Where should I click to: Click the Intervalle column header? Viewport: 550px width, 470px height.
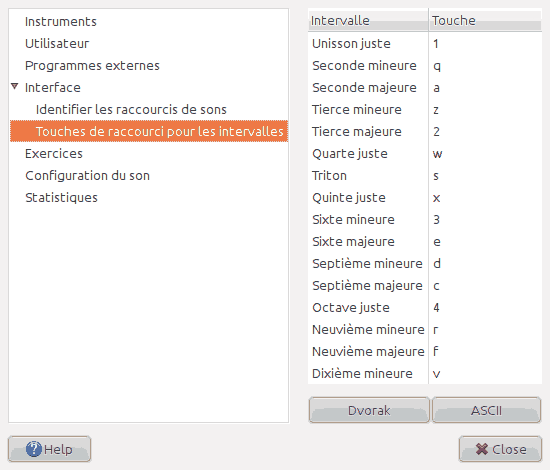(x=368, y=21)
